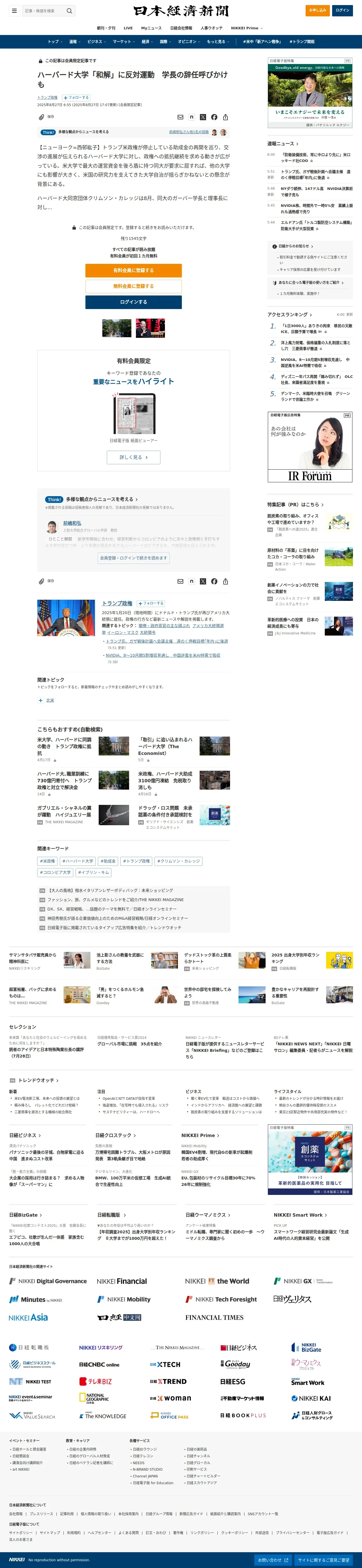Toggle フォローする beside the トランプ政権 tag under headline

pos(76,97)
